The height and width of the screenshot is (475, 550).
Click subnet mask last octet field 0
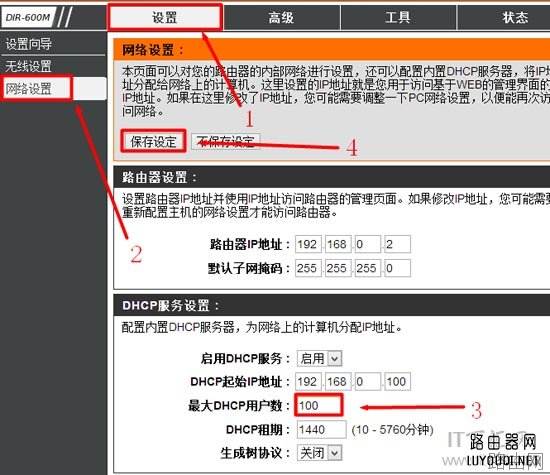point(397,268)
